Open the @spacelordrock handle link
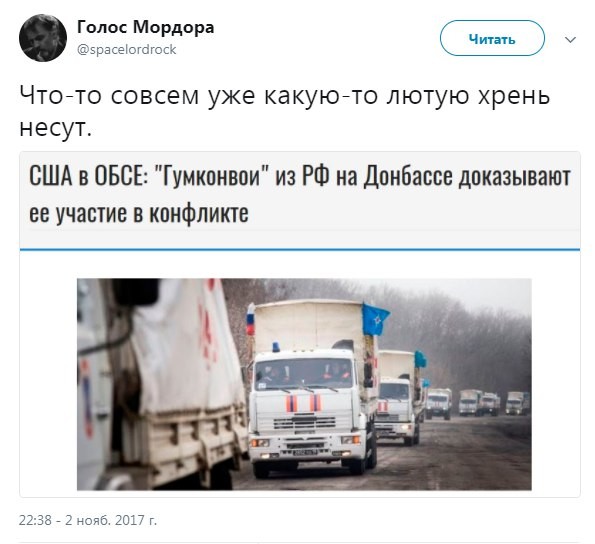 [x=127, y=50]
